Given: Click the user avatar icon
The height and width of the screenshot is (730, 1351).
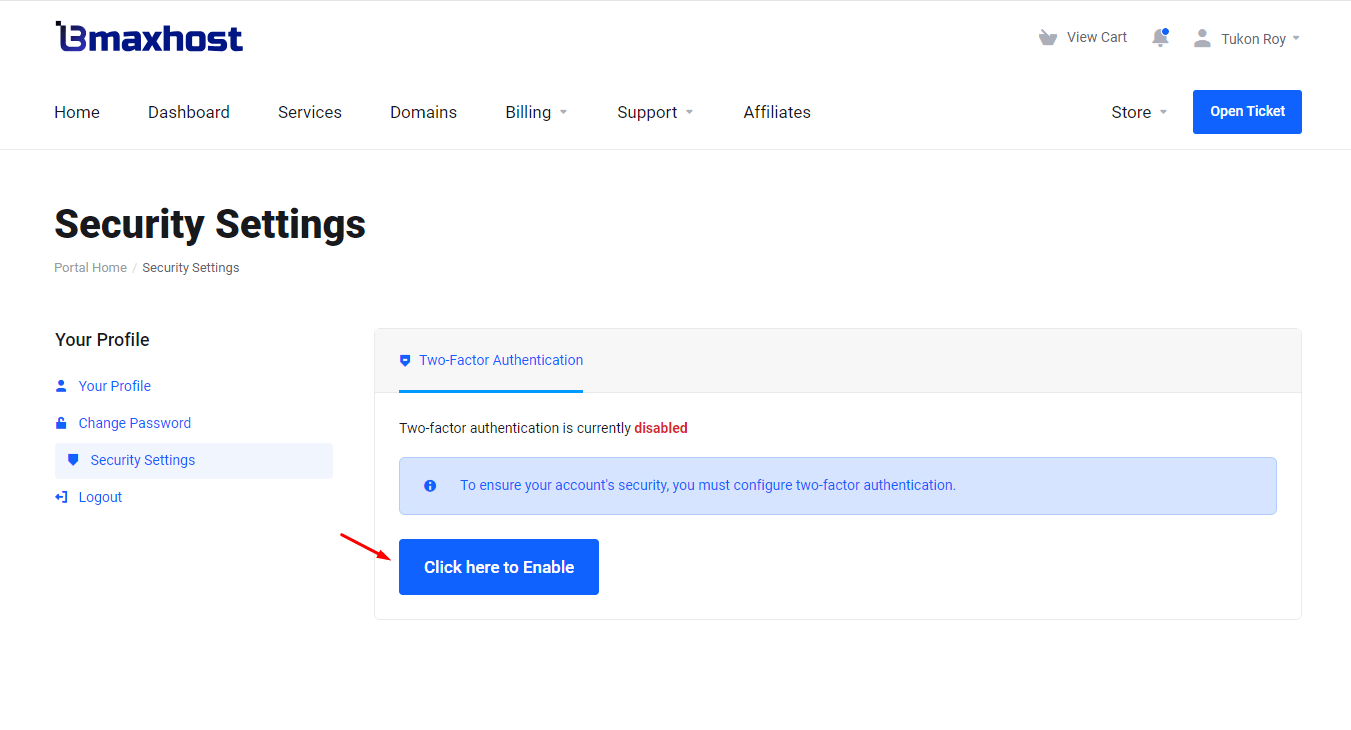Looking at the screenshot, I should point(1202,38).
